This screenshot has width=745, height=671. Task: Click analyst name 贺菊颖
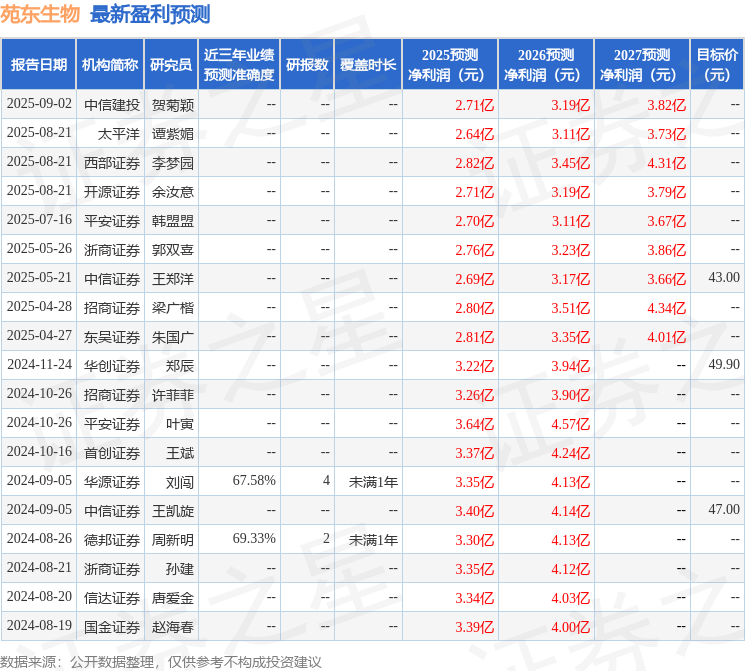tap(172, 105)
